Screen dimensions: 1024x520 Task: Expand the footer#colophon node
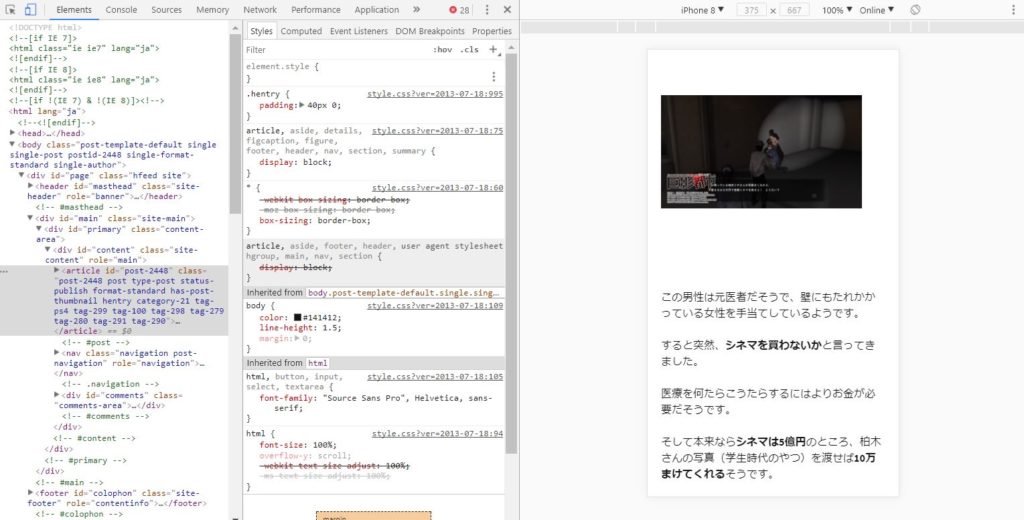[31, 493]
